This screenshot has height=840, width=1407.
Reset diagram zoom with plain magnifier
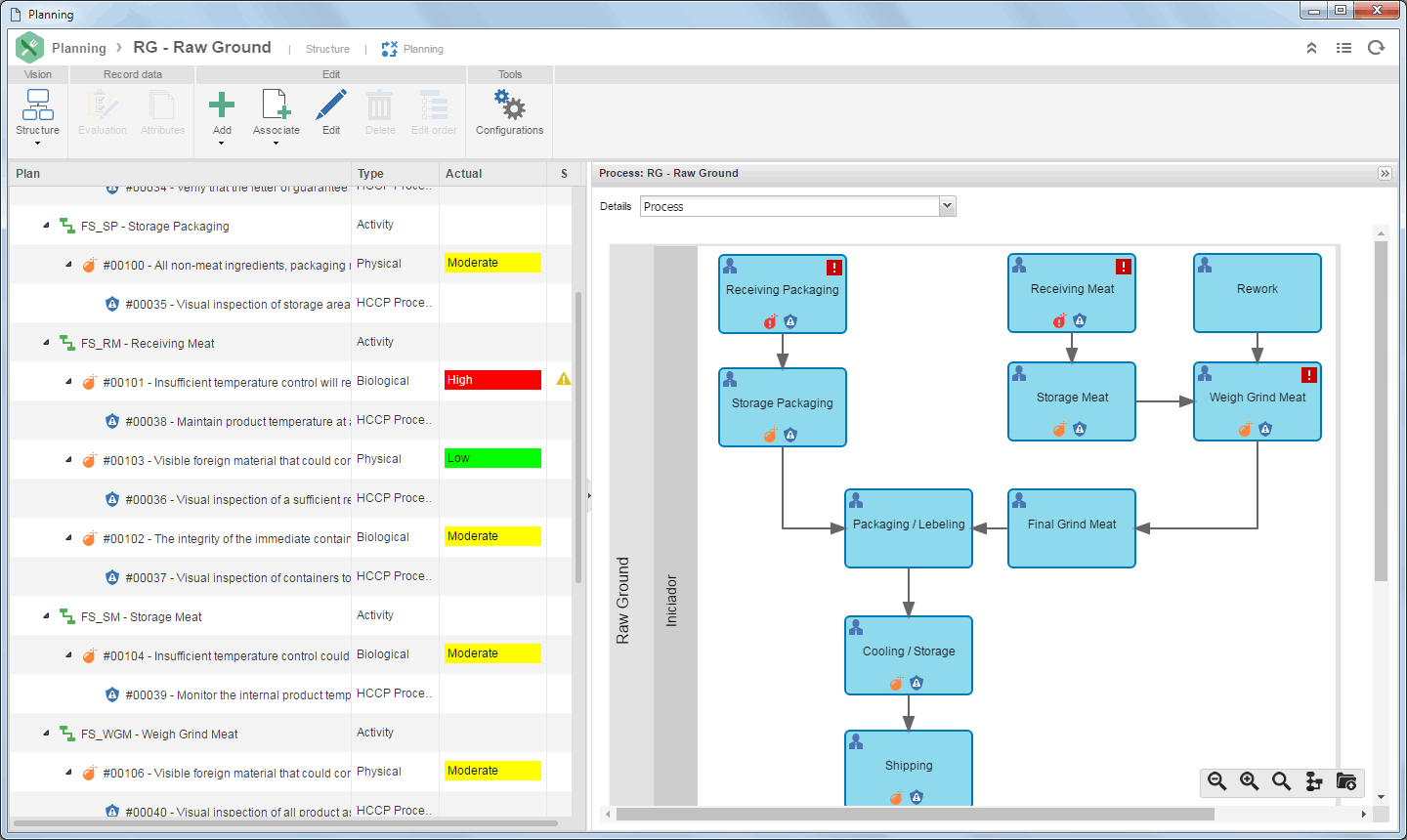point(1281,781)
